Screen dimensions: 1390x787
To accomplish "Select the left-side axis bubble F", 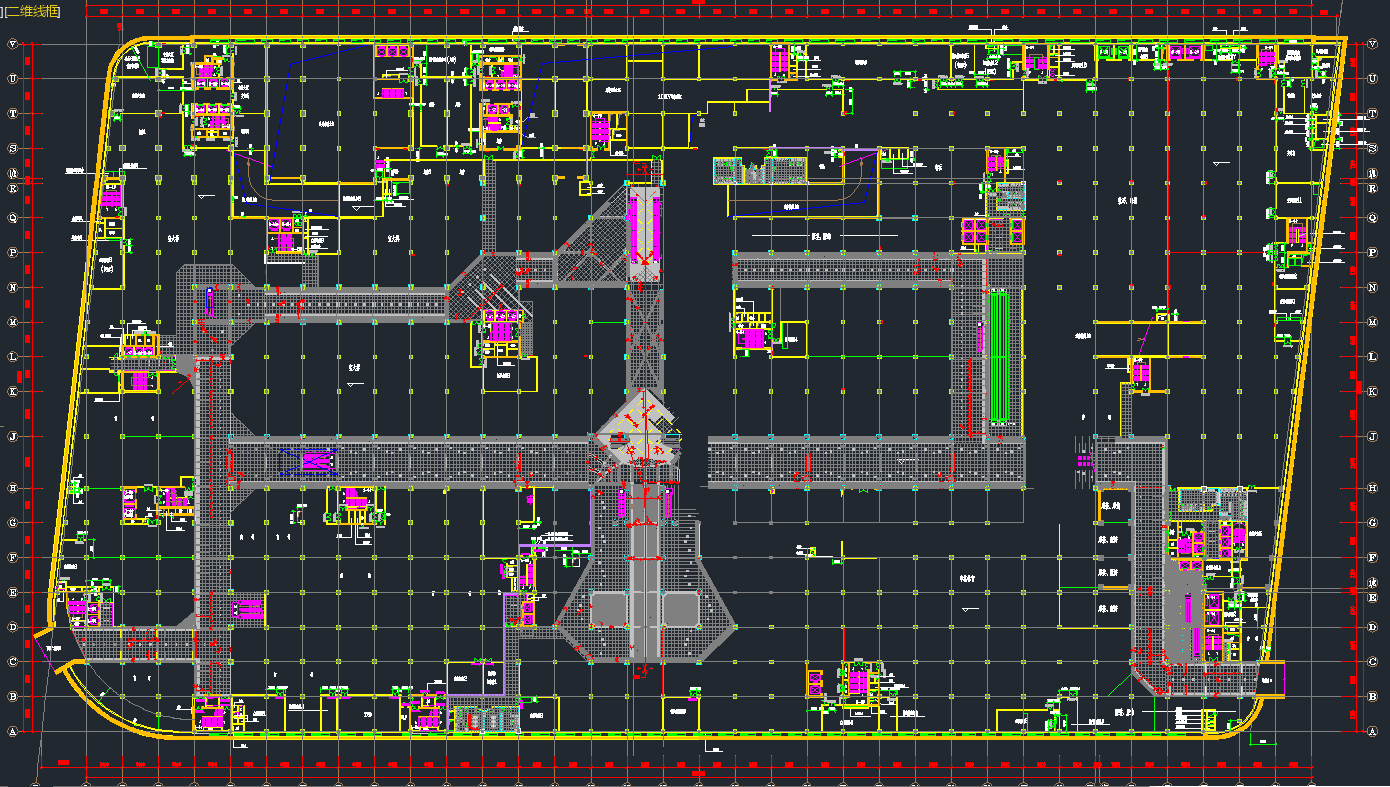I will [14, 557].
